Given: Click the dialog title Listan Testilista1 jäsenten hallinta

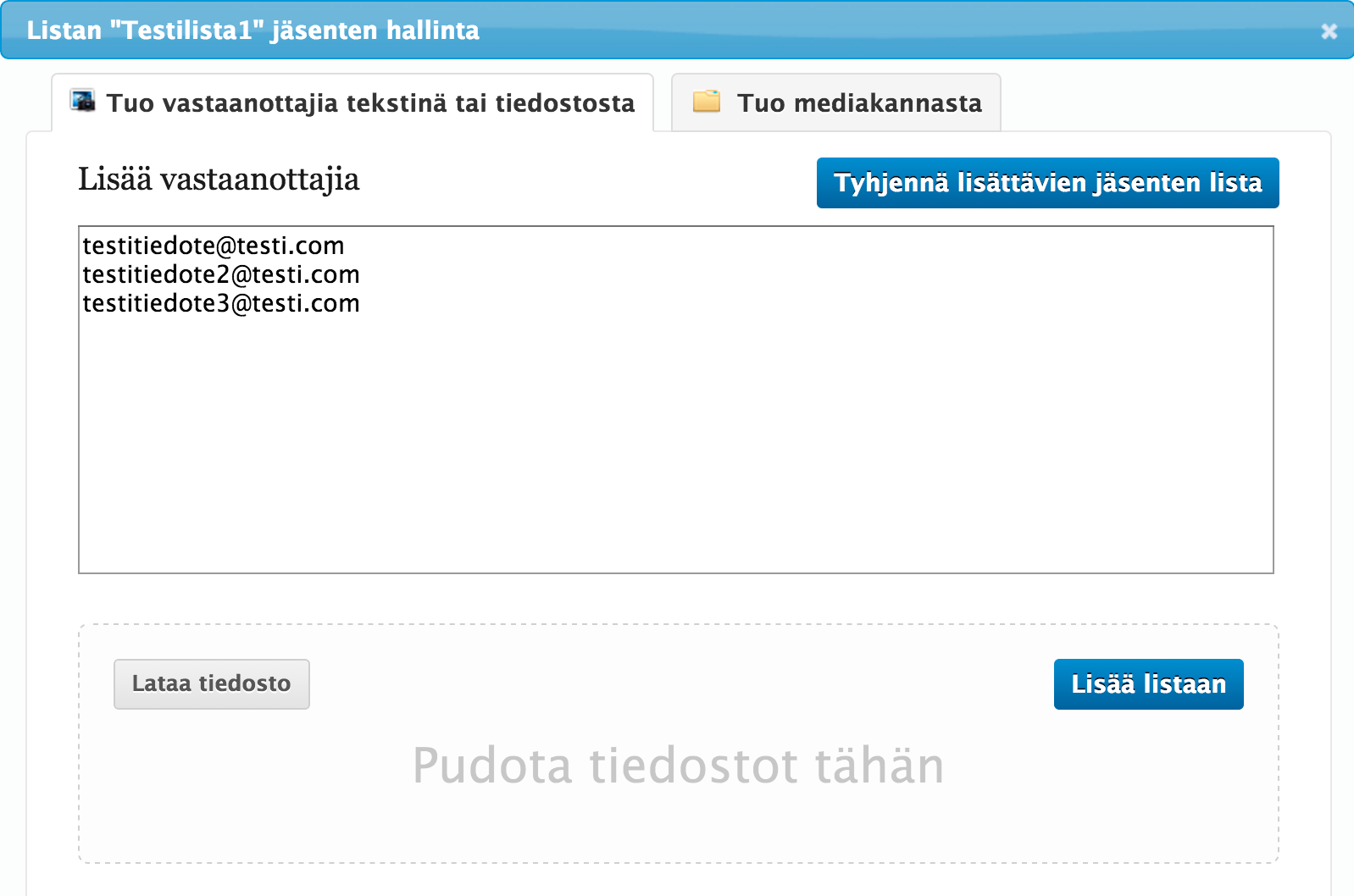Looking at the screenshot, I should click(252, 30).
